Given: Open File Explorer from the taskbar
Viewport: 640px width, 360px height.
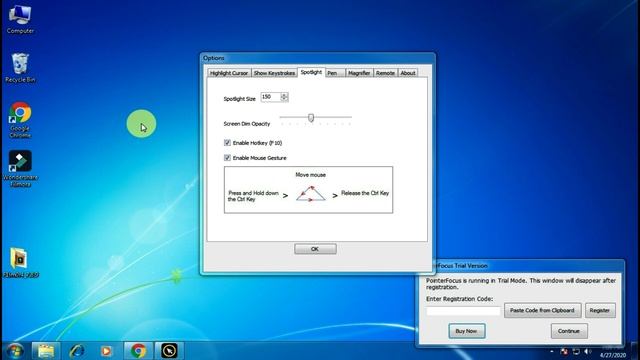Looking at the screenshot, I should tap(46, 351).
